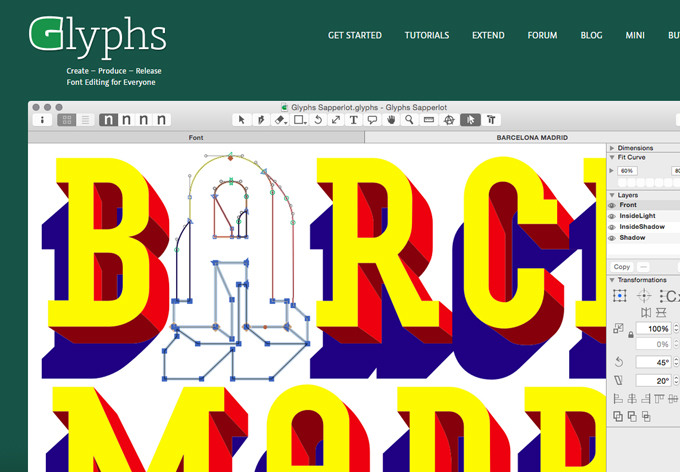The height and width of the screenshot is (472, 680).
Task: Edit the 45° rotation field
Action: pos(654,362)
